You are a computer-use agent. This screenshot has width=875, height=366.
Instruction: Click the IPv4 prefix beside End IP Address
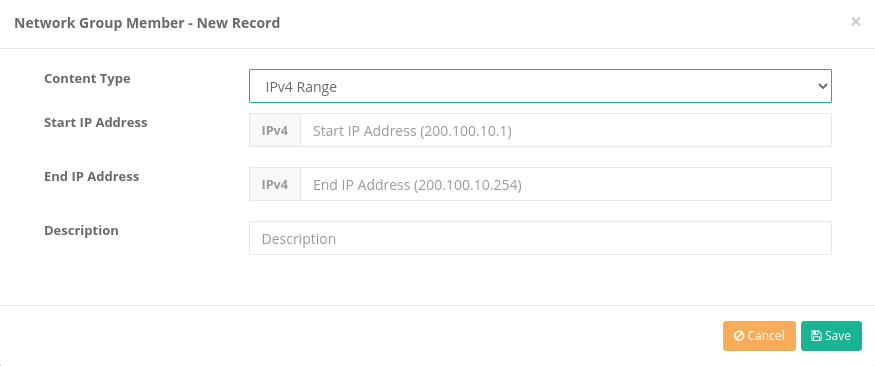(x=275, y=184)
